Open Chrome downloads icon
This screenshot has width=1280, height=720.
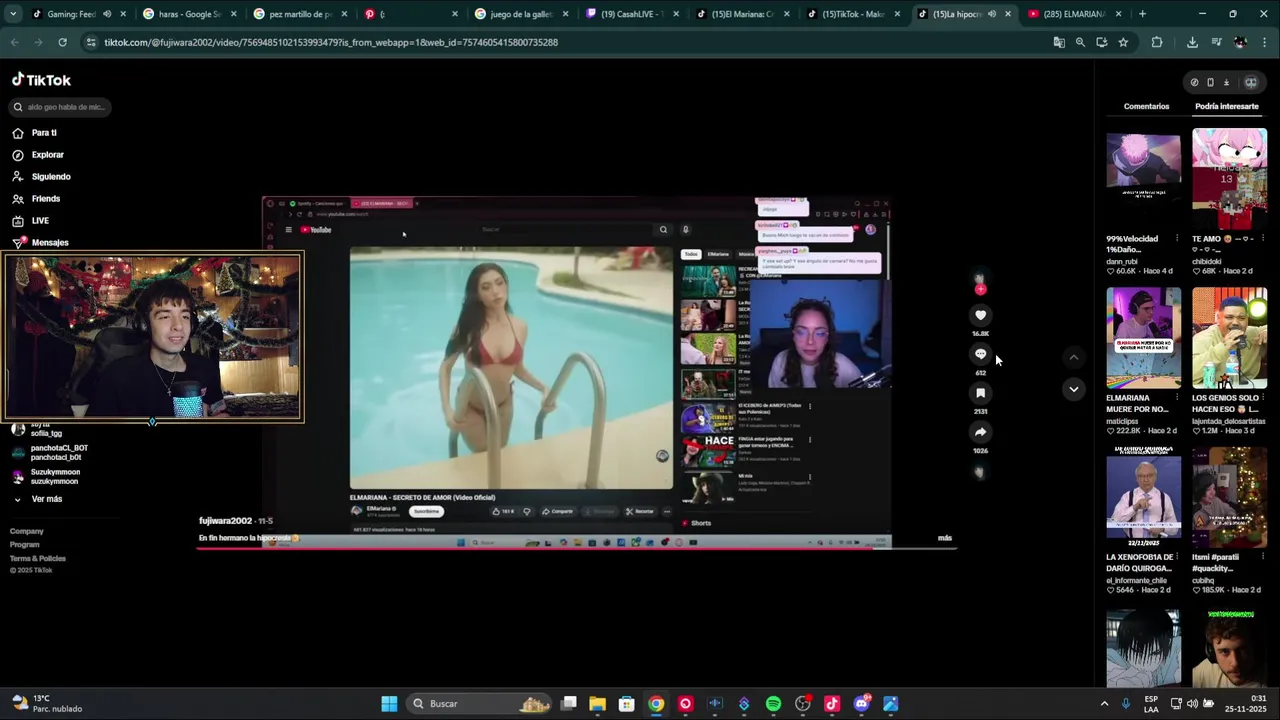coord(1192,42)
